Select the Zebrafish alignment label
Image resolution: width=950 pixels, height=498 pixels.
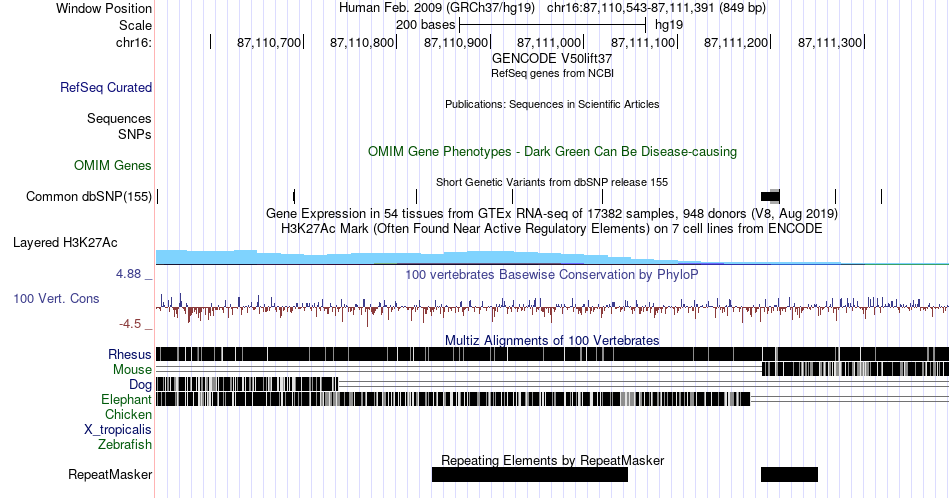click(x=125, y=444)
